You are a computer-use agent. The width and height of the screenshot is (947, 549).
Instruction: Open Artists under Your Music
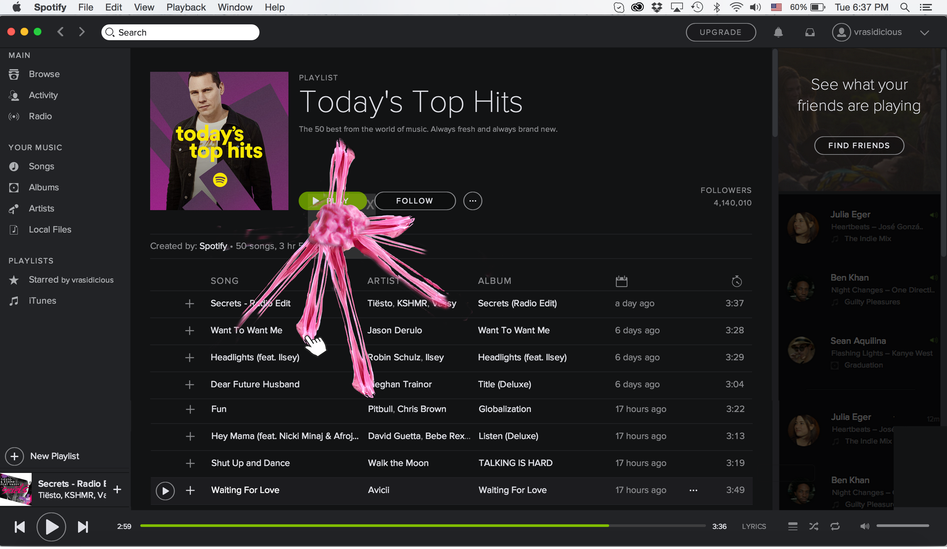tap(41, 209)
